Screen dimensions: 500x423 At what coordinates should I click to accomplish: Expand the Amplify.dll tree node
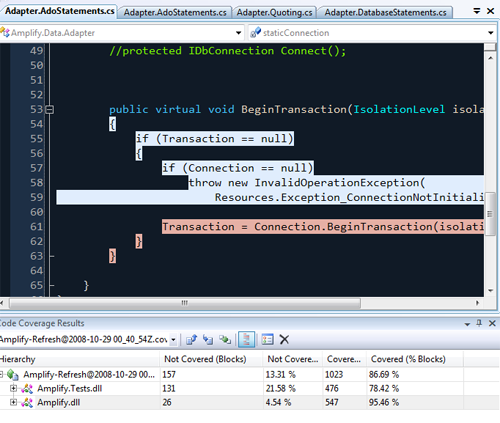13,402
